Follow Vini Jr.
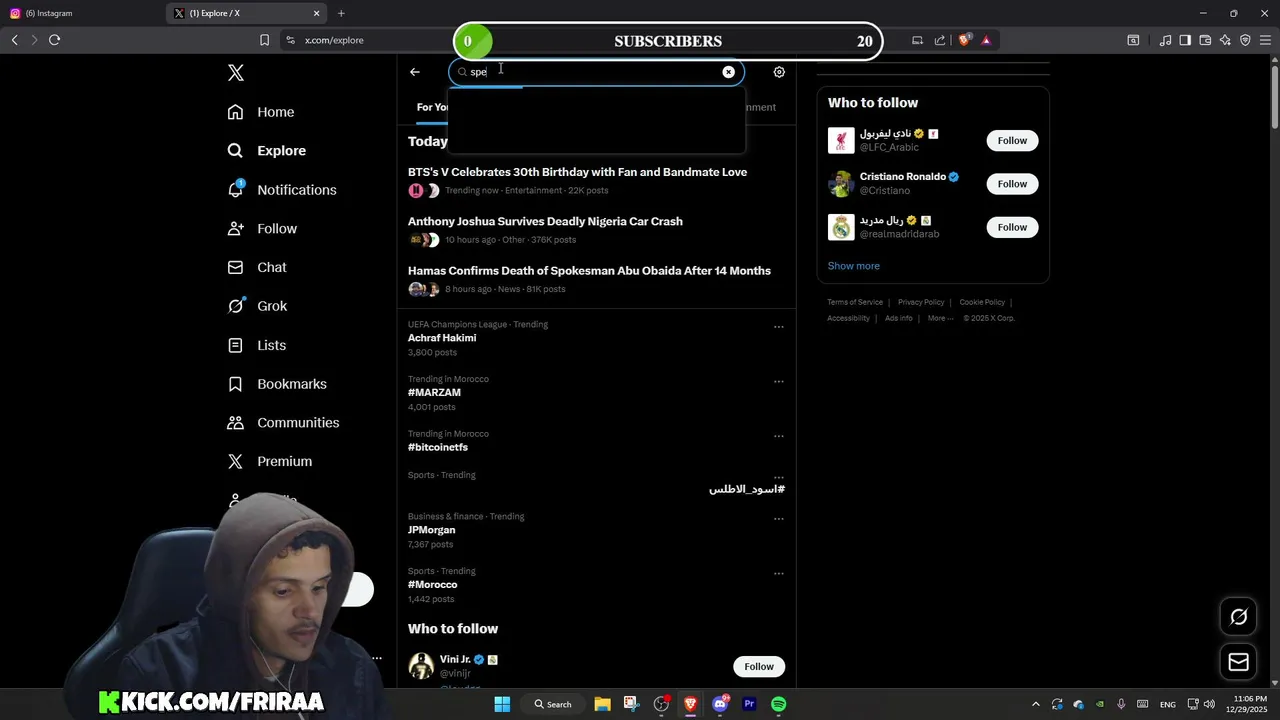The width and height of the screenshot is (1280, 720). click(759, 667)
